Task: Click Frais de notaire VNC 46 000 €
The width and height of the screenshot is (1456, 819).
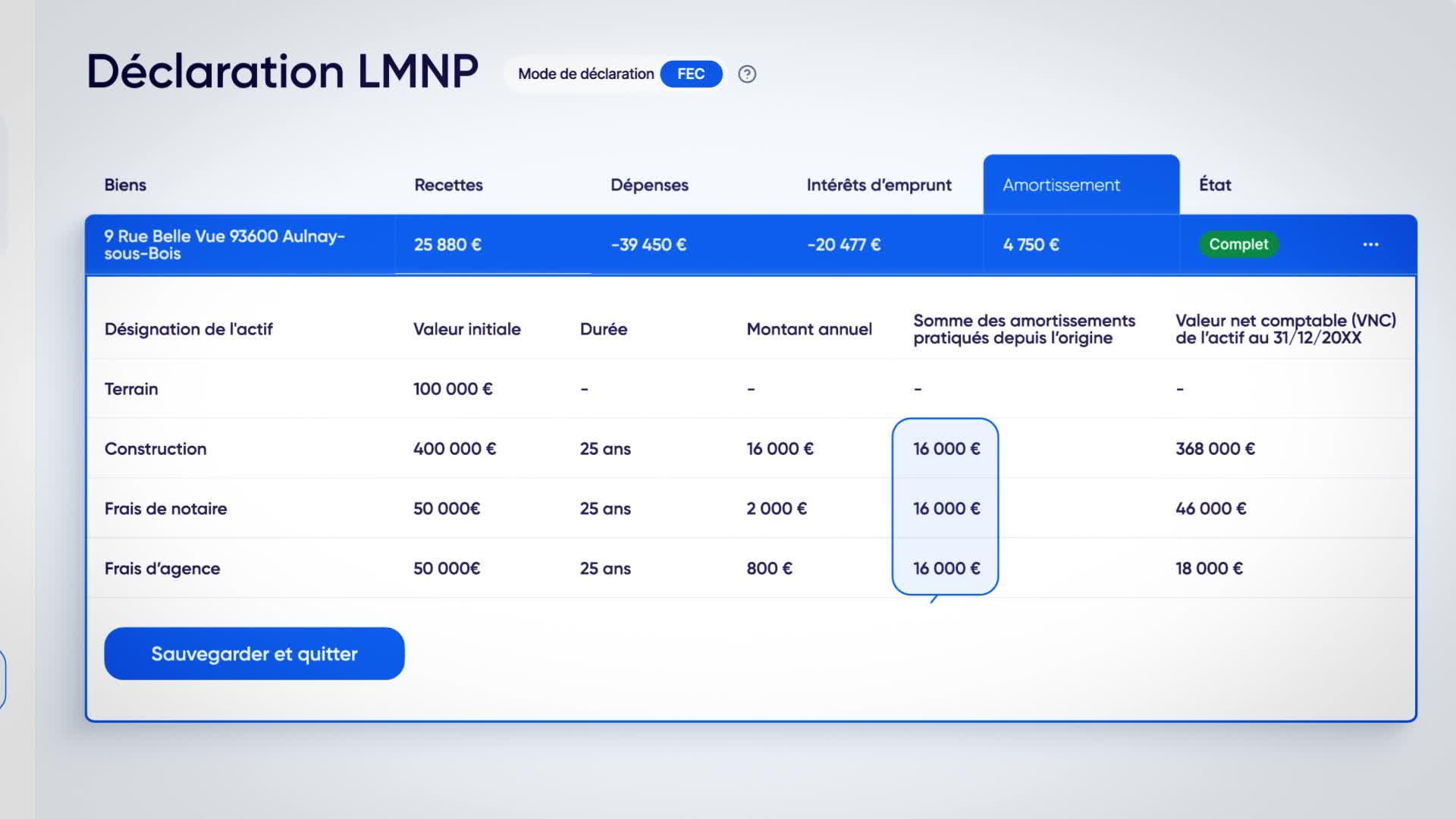Action: (1210, 509)
